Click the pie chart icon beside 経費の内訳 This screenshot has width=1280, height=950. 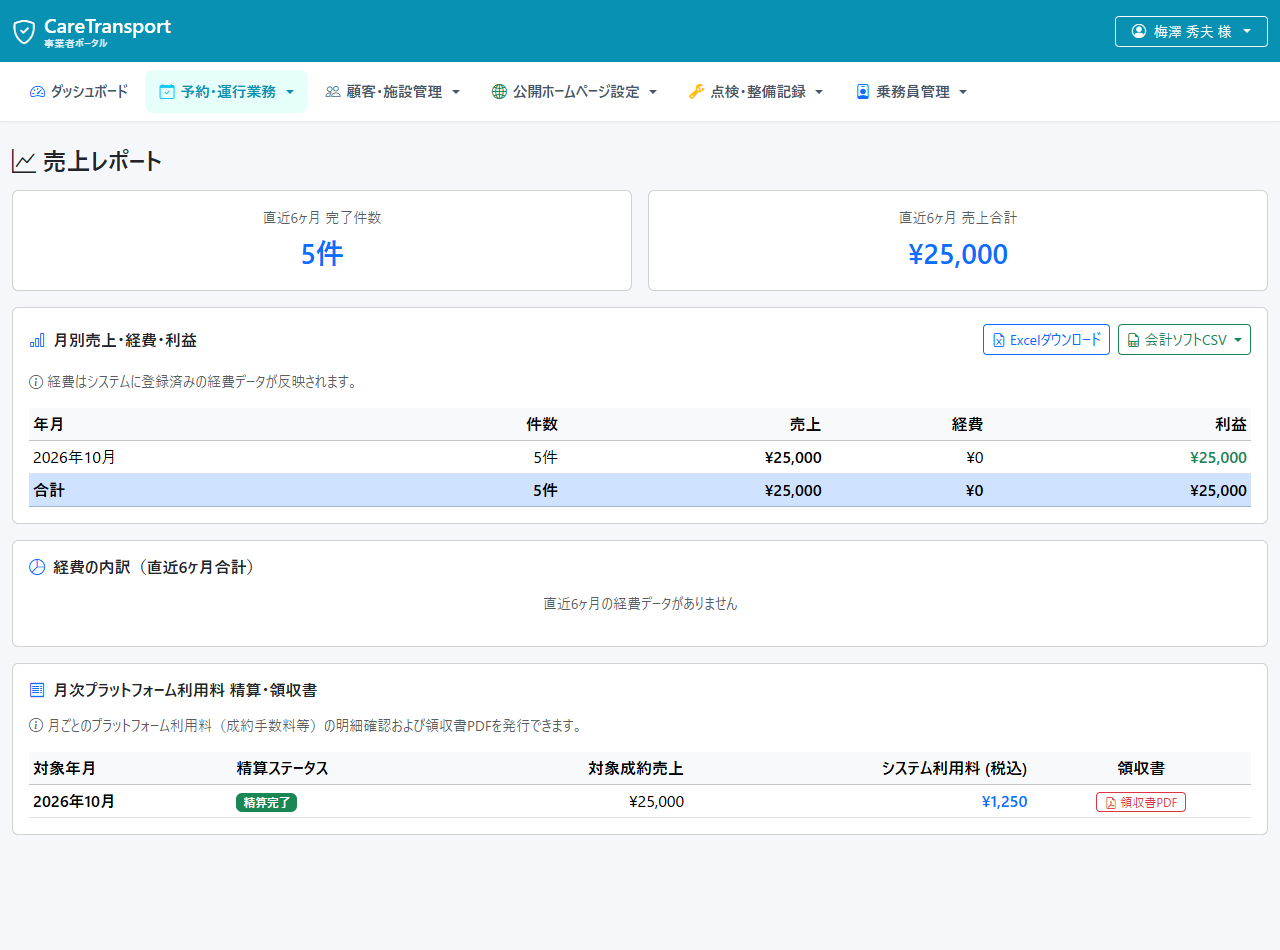(x=37, y=567)
